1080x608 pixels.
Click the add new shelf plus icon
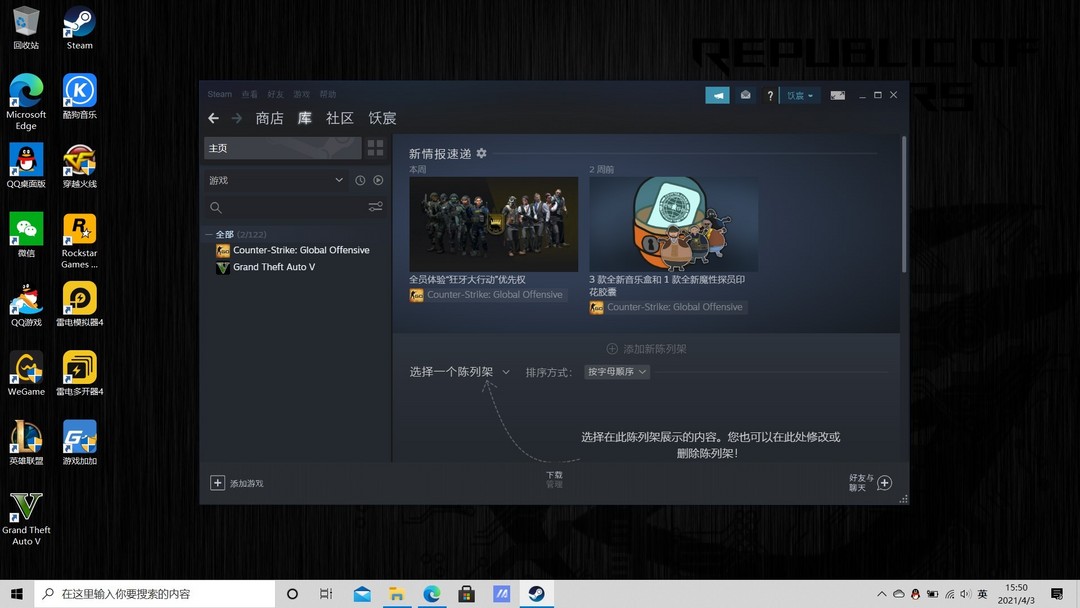click(x=612, y=349)
